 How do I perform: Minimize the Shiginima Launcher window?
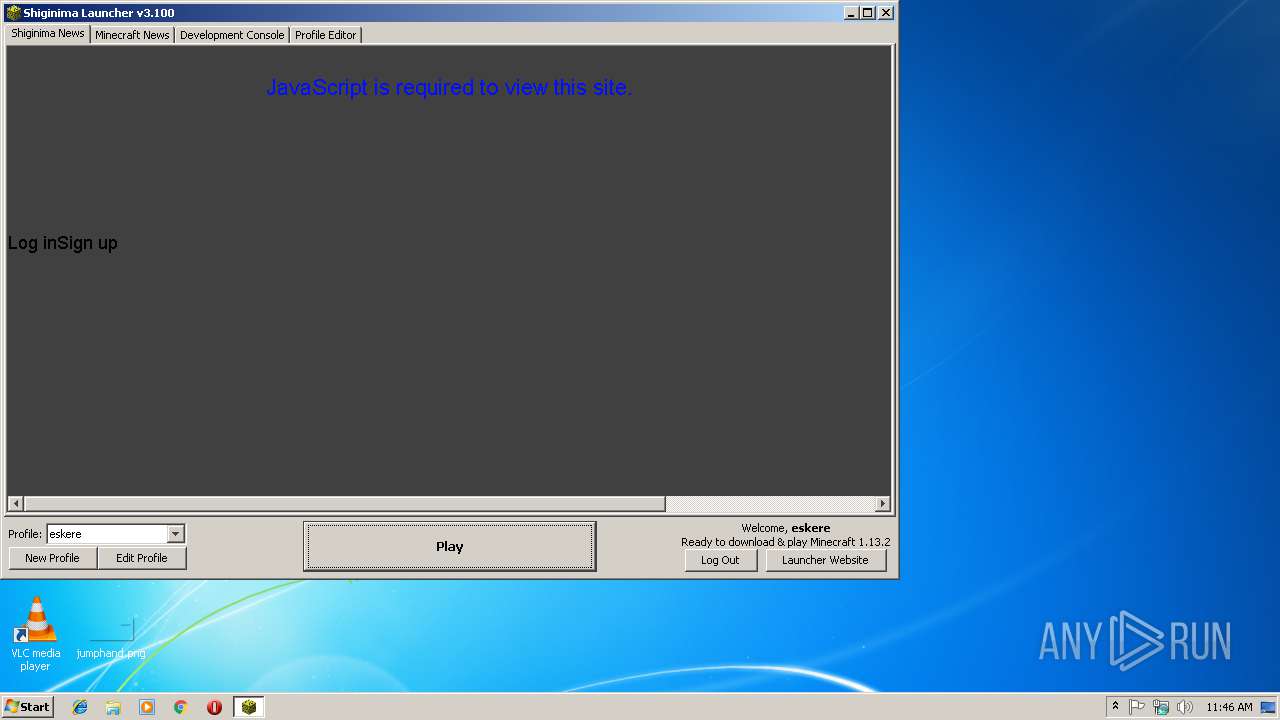[851, 13]
